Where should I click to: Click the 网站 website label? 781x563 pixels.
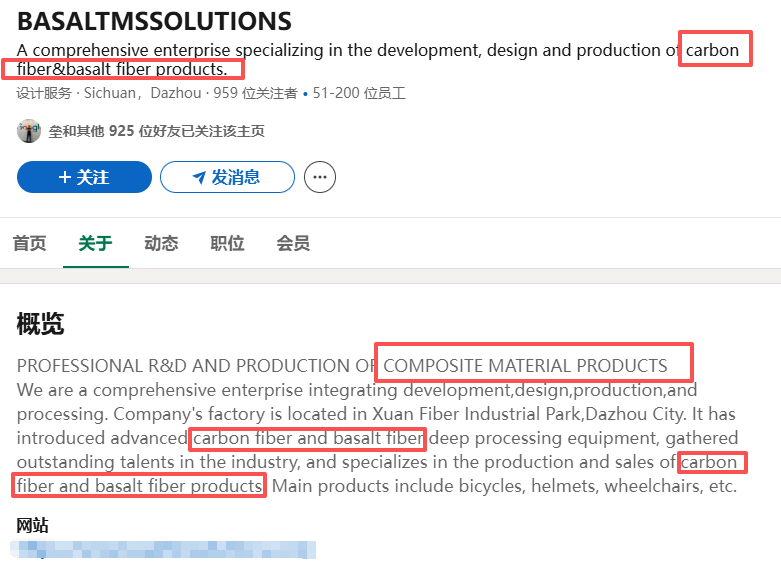click(32, 525)
